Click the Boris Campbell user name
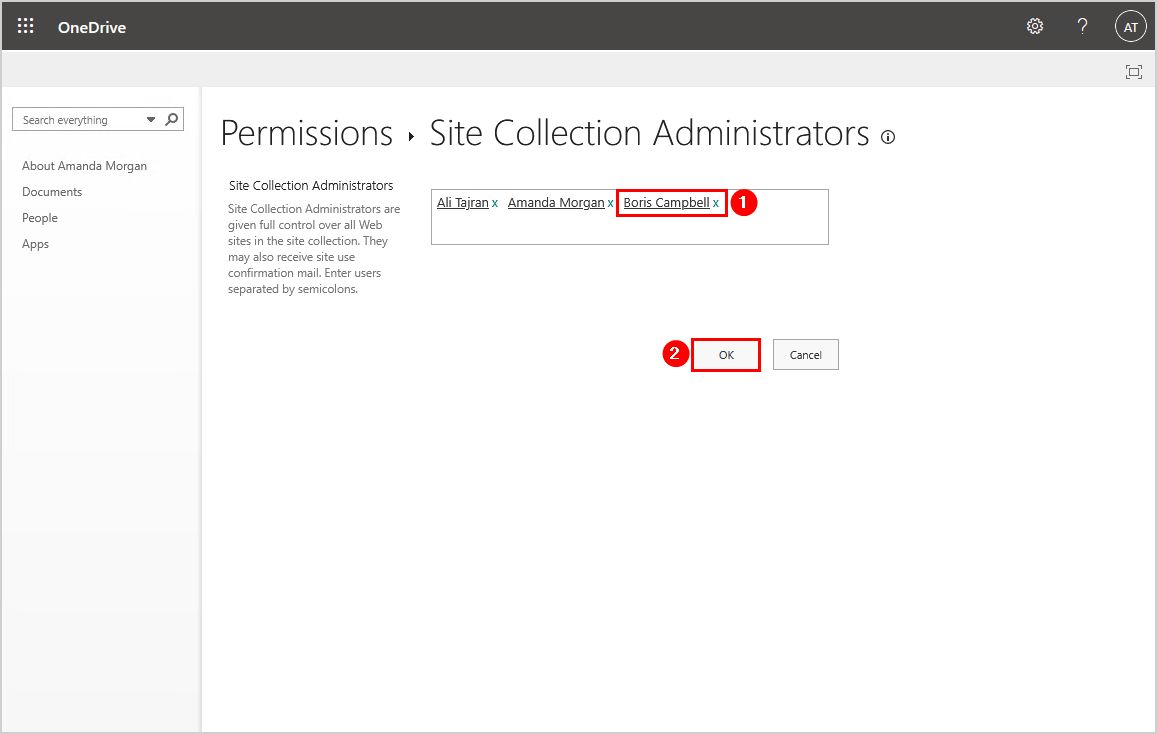The height and width of the screenshot is (734, 1157). click(666, 203)
